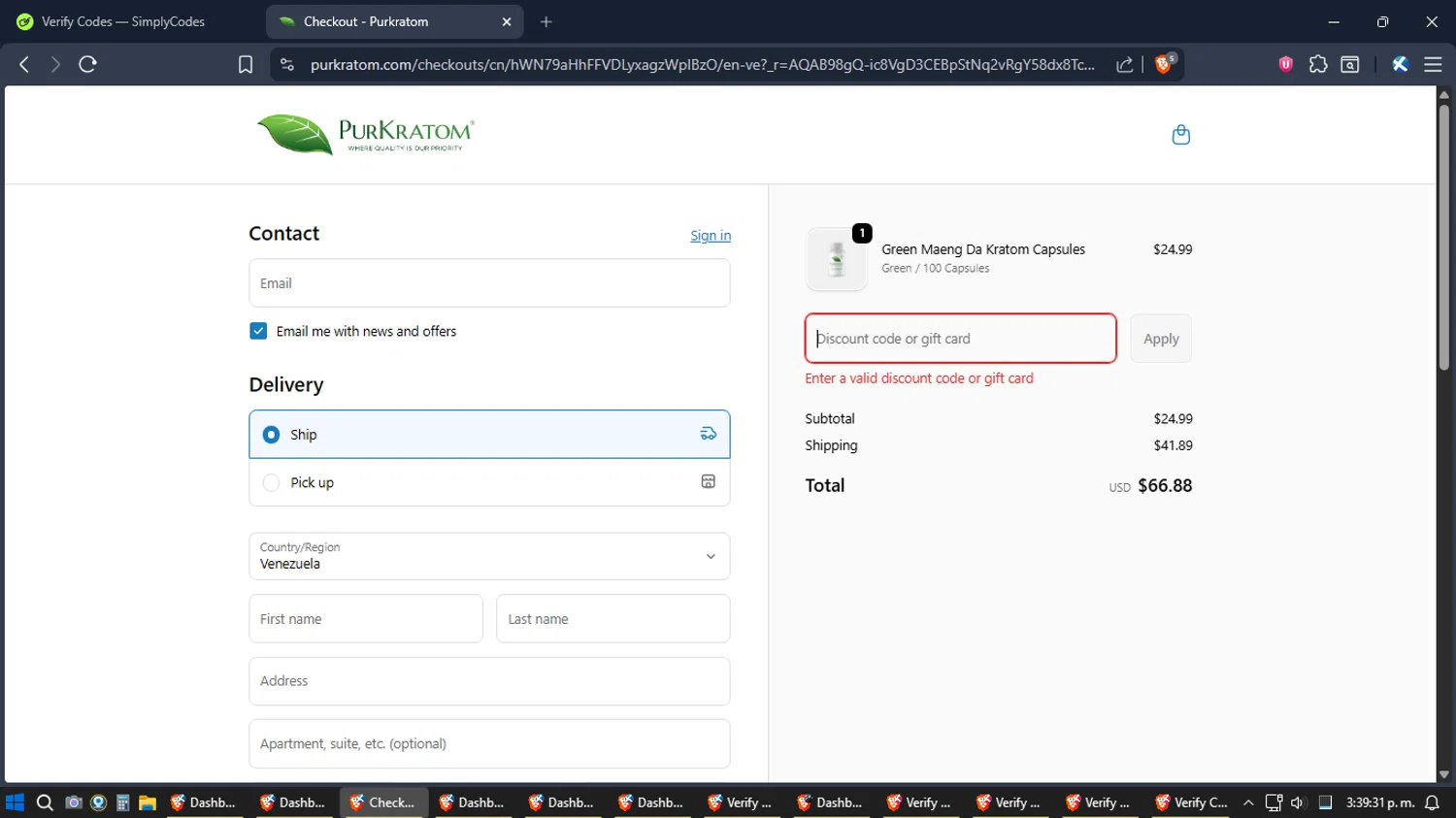The height and width of the screenshot is (818, 1456).
Task: Click the browser URL address bar
Action: [702, 64]
